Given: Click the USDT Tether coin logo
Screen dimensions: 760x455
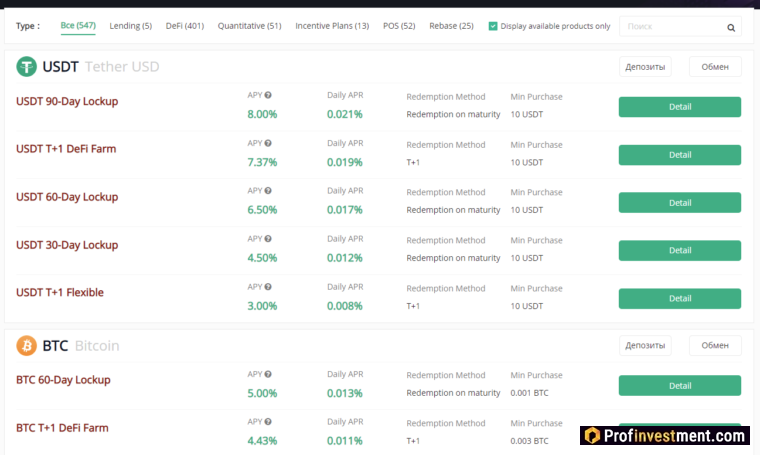Looking at the screenshot, I should 26,66.
